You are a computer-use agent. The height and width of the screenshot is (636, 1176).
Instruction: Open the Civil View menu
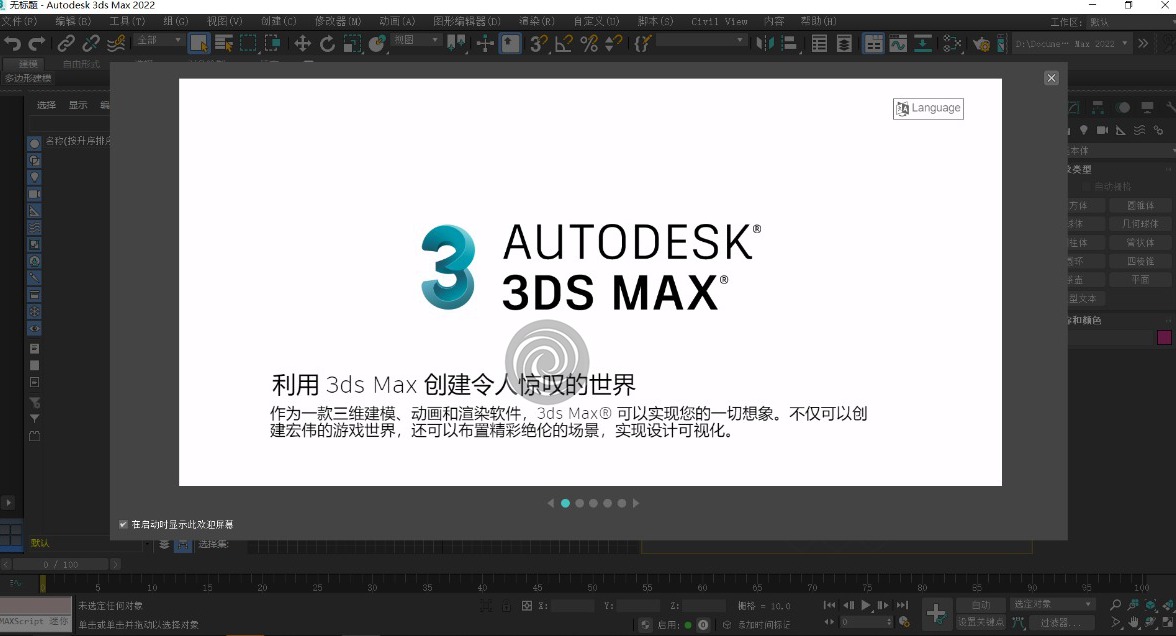pos(719,21)
